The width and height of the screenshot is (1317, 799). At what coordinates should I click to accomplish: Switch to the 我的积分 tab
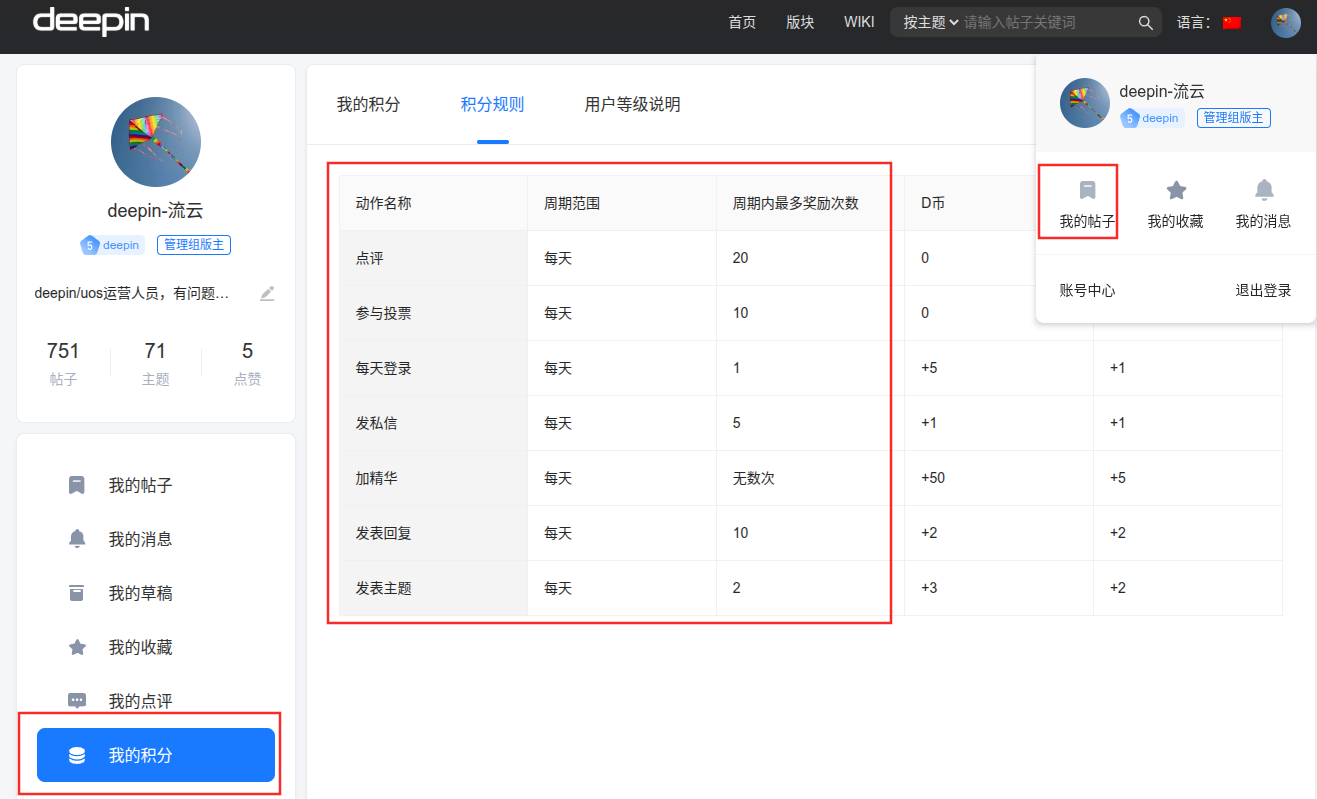tap(369, 104)
